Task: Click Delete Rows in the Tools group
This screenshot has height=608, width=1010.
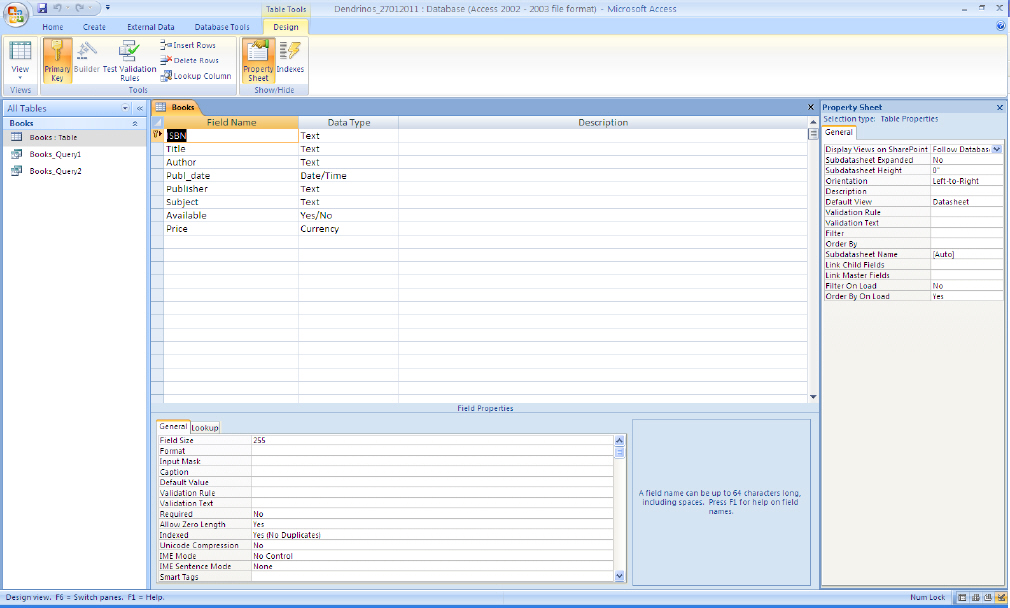Action: coord(189,60)
